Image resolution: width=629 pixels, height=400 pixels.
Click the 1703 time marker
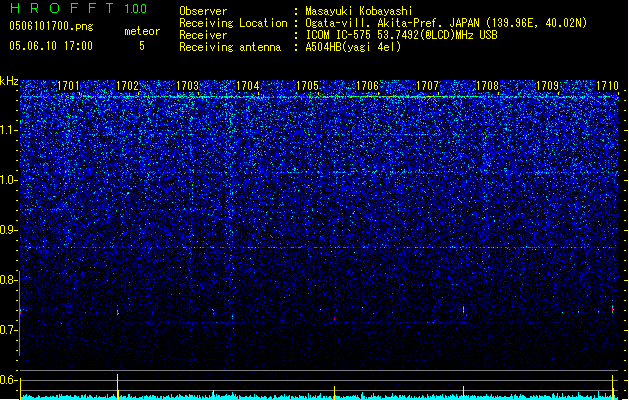[188, 86]
